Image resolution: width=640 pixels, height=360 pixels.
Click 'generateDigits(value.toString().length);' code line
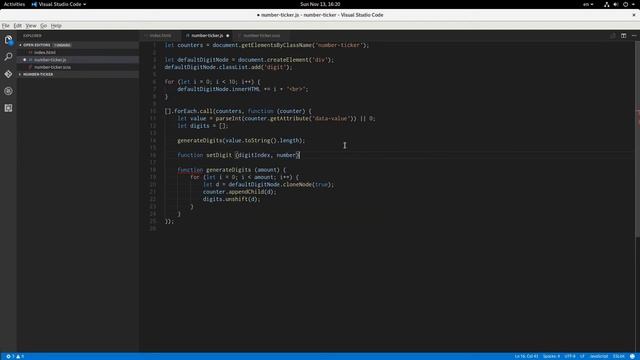(x=241, y=140)
